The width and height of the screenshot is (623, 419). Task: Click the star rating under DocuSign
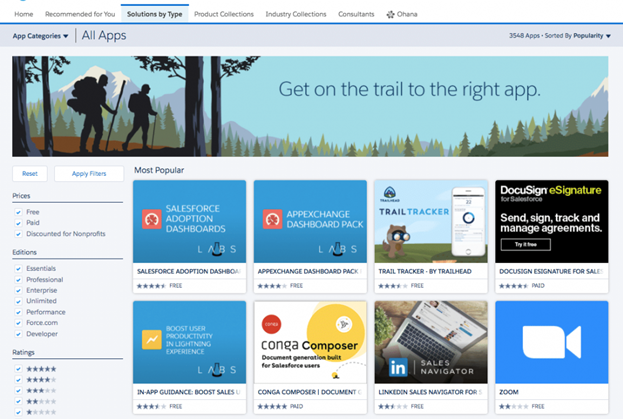[x=514, y=286]
